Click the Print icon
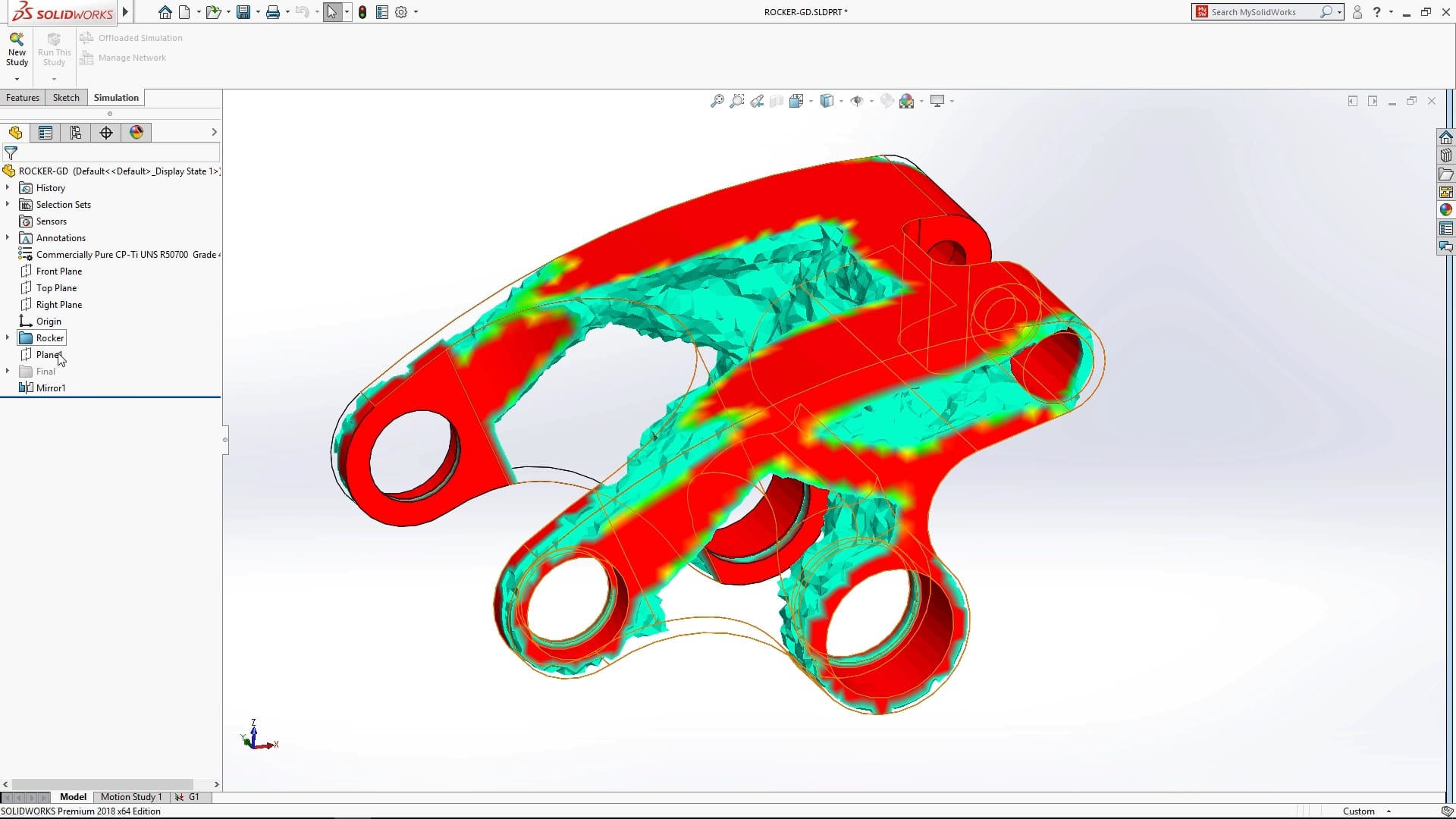Viewport: 1456px width, 819px height. click(273, 12)
